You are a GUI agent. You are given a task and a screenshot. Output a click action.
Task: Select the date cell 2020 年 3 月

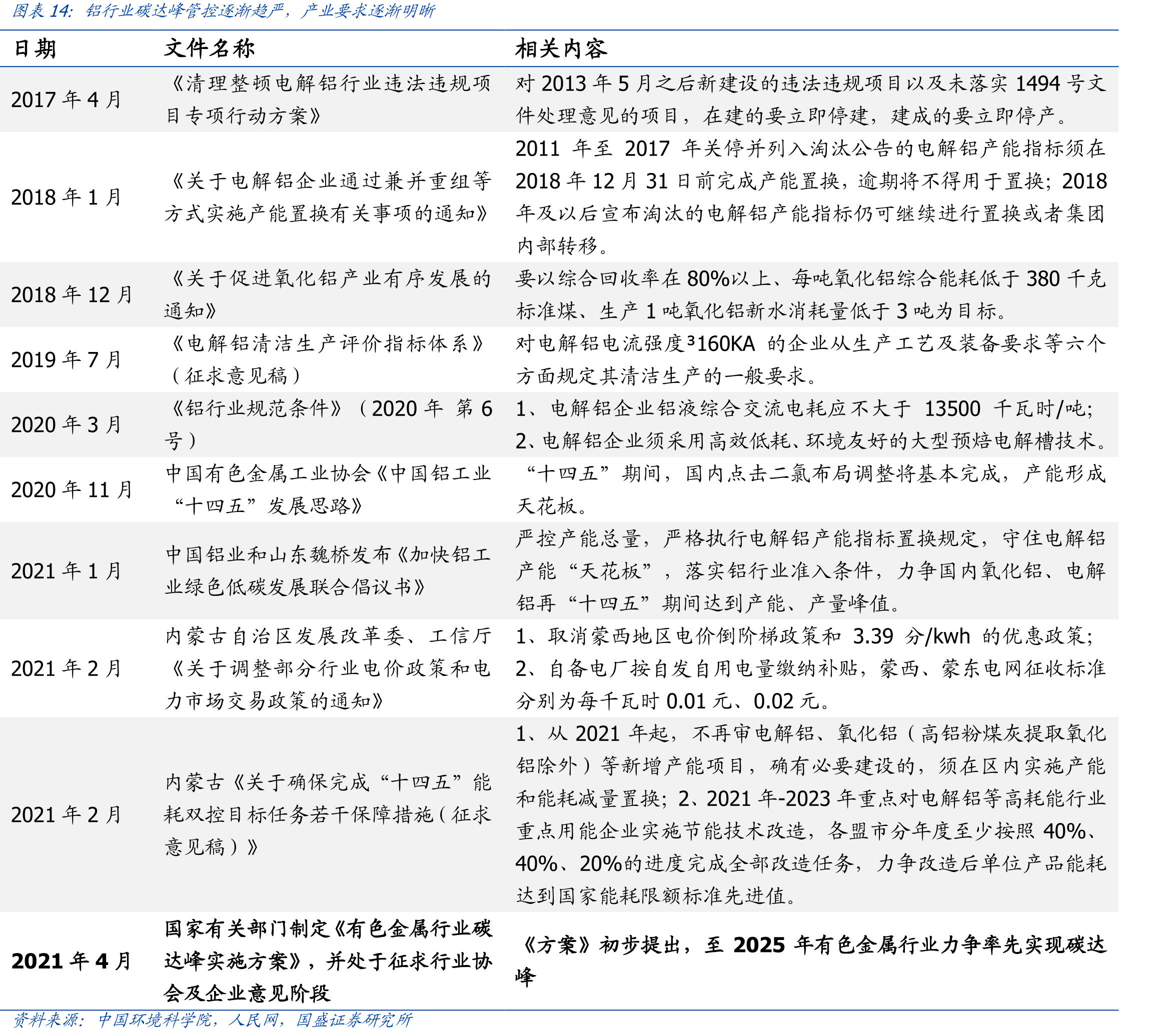(x=66, y=424)
